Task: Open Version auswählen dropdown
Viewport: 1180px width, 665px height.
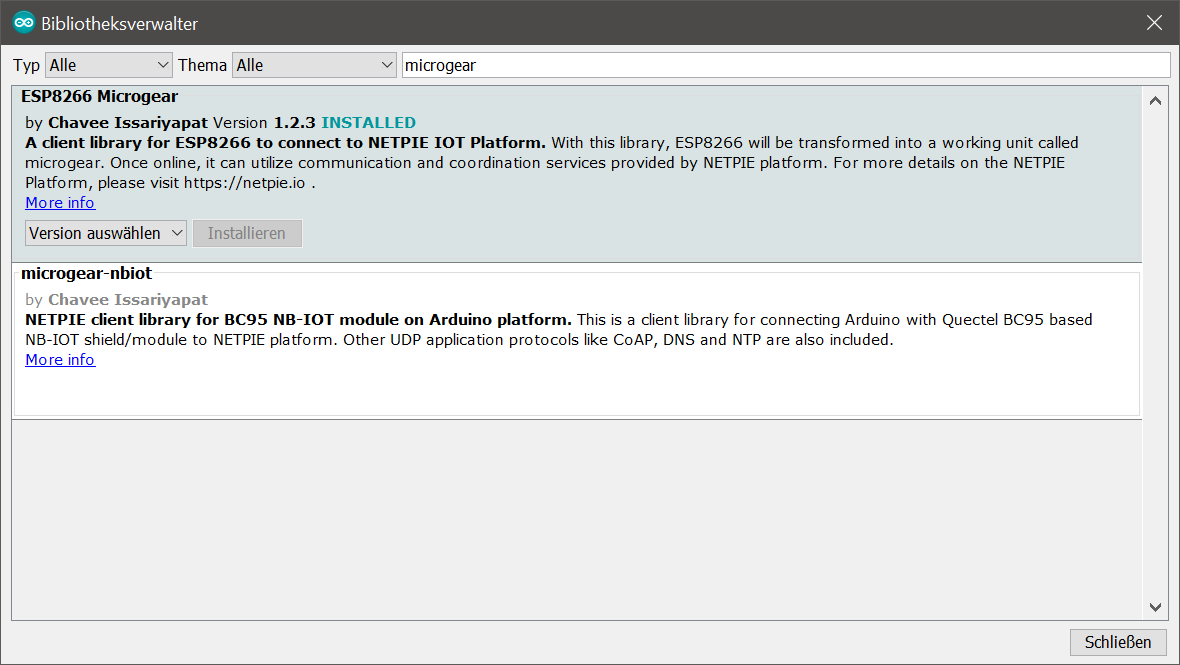Action: [106, 233]
